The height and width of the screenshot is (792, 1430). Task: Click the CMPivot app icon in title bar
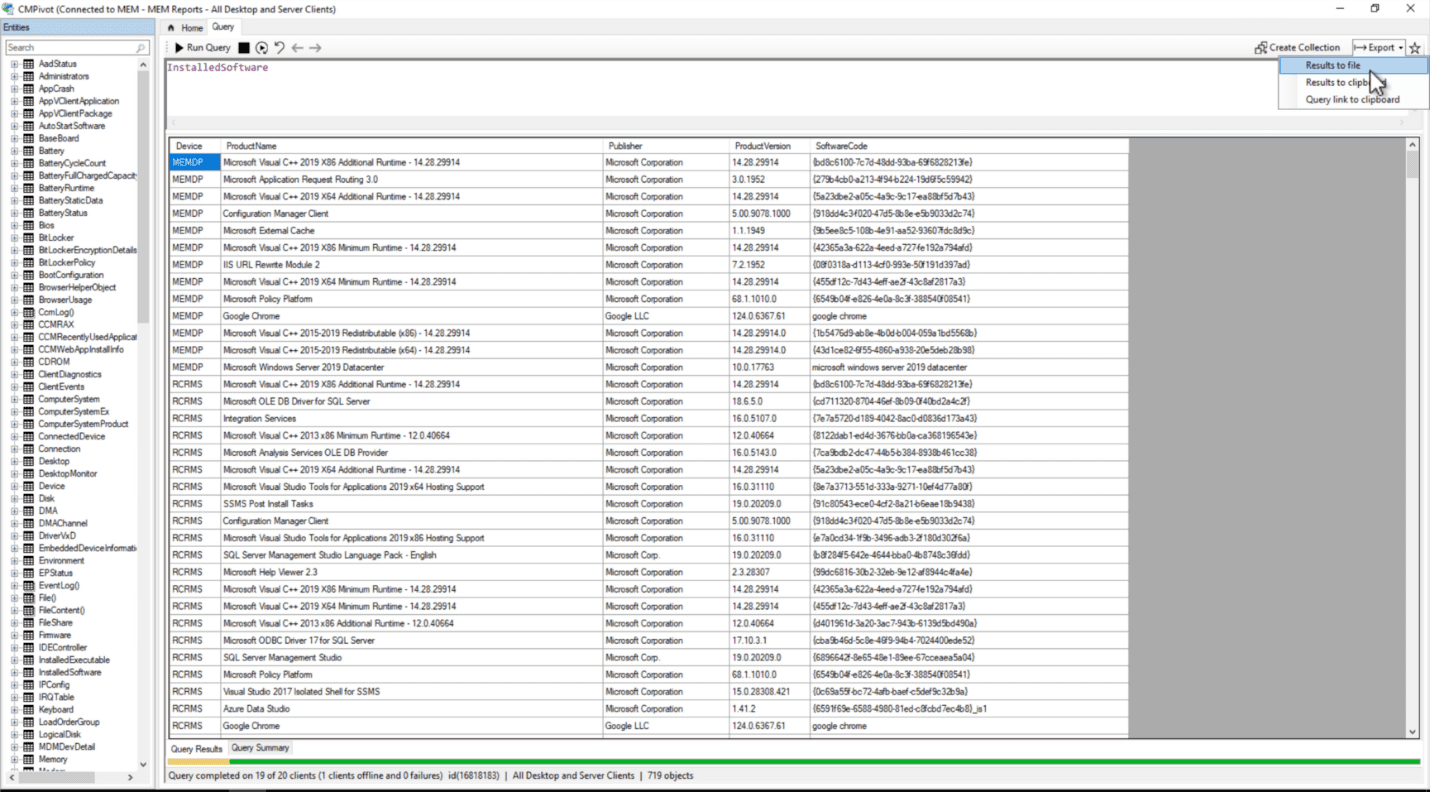point(9,9)
